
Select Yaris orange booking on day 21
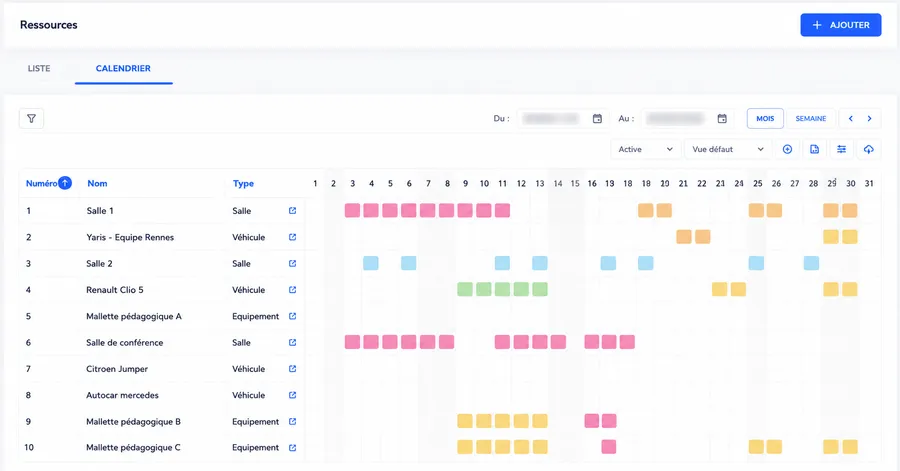point(684,236)
